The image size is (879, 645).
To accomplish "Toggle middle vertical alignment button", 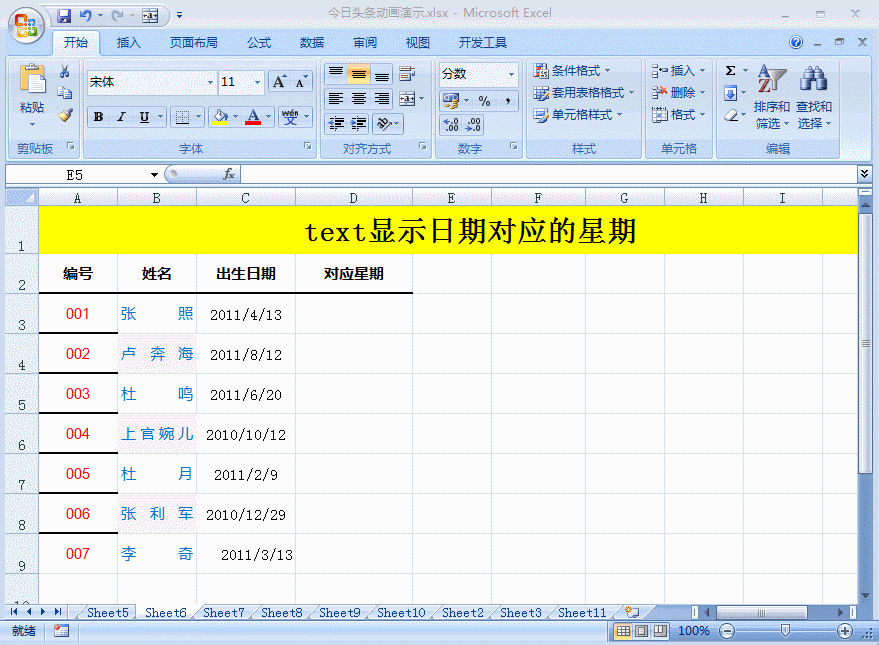I will click(358, 74).
